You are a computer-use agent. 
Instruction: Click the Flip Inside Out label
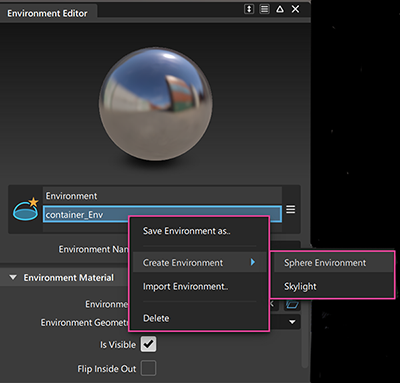pyautogui.click(x=107, y=369)
